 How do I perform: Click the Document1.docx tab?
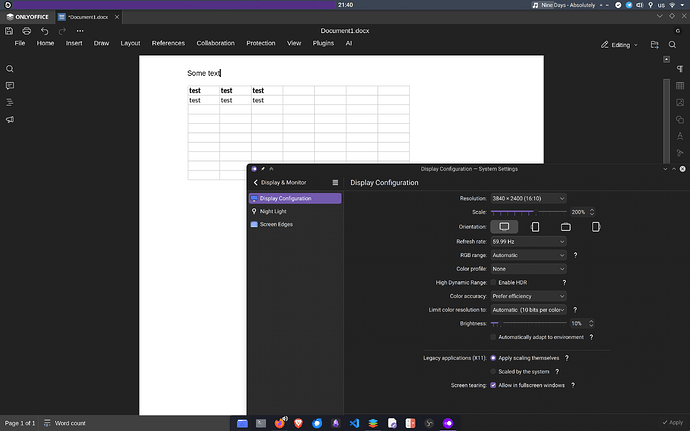click(x=88, y=17)
